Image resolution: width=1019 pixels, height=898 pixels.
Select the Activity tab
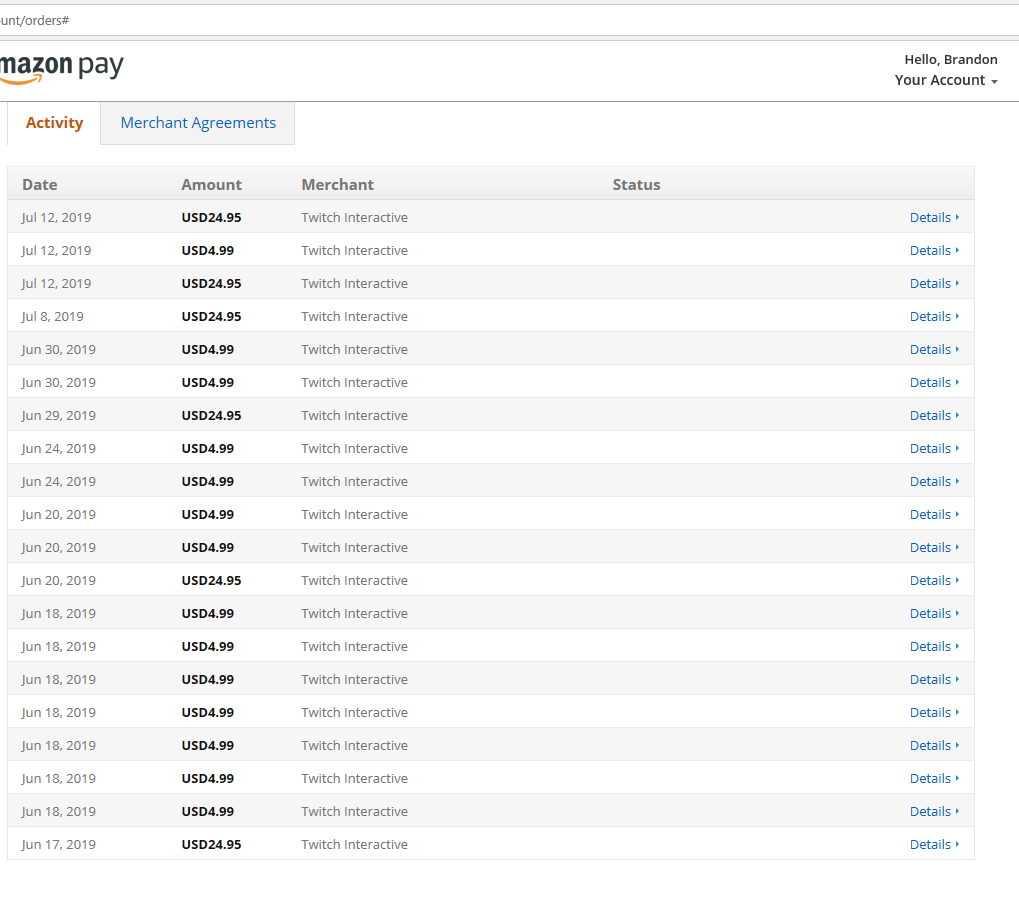55,123
